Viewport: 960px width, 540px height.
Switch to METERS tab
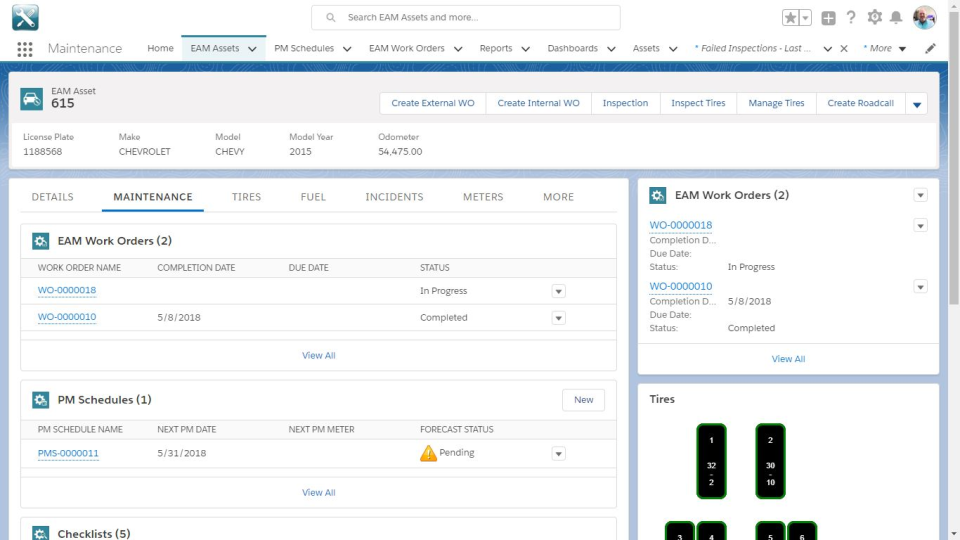click(x=483, y=197)
